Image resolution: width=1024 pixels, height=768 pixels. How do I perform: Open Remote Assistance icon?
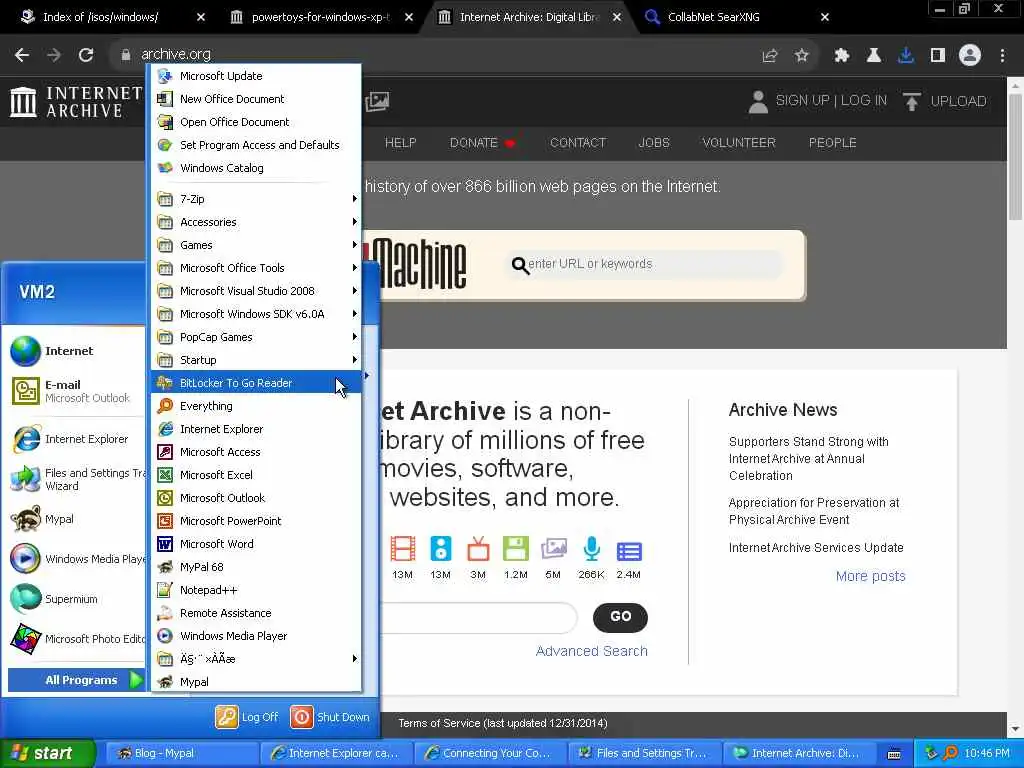165,613
